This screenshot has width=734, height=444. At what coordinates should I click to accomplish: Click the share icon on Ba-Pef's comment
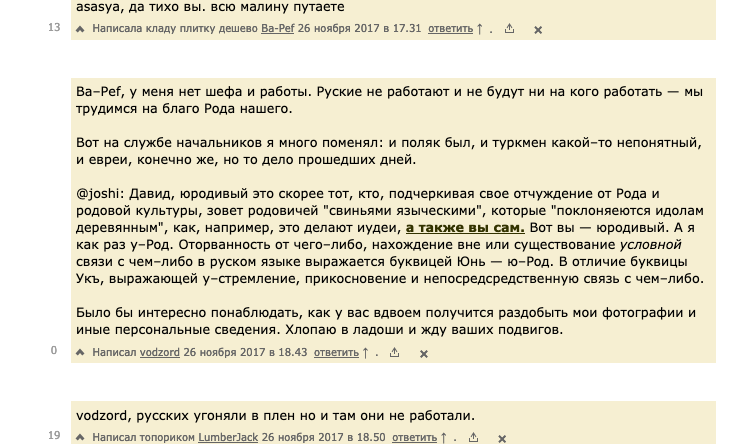[x=509, y=29]
